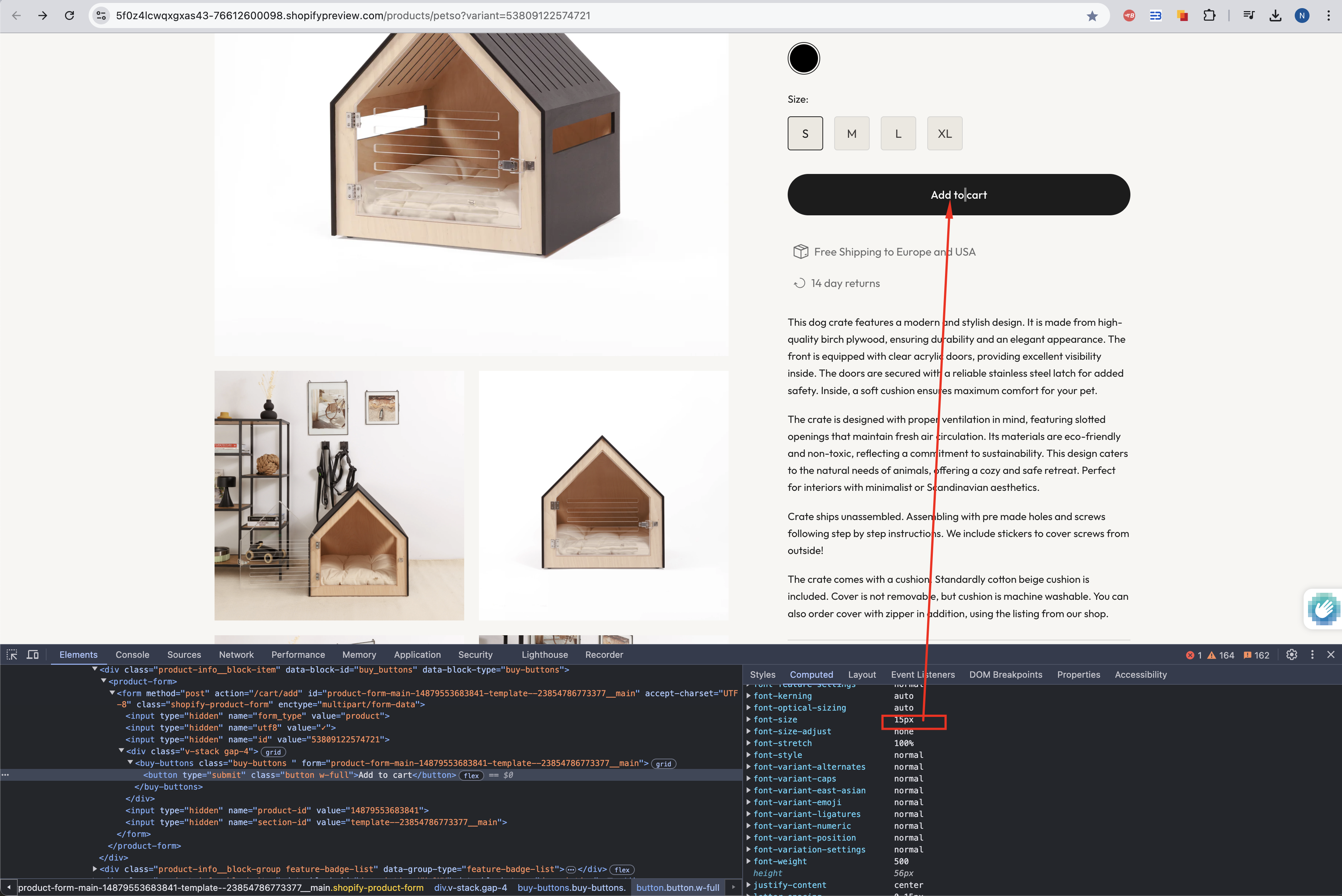Bookmark page with star icon
1342x896 pixels.
coord(1092,16)
